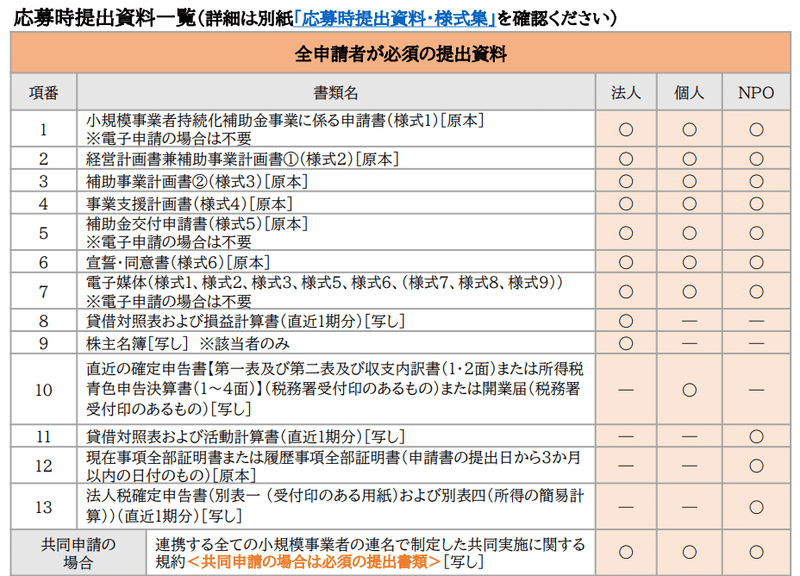The height and width of the screenshot is (576, 800).
Task: Select the 書類名 column header
Action: 336,92
